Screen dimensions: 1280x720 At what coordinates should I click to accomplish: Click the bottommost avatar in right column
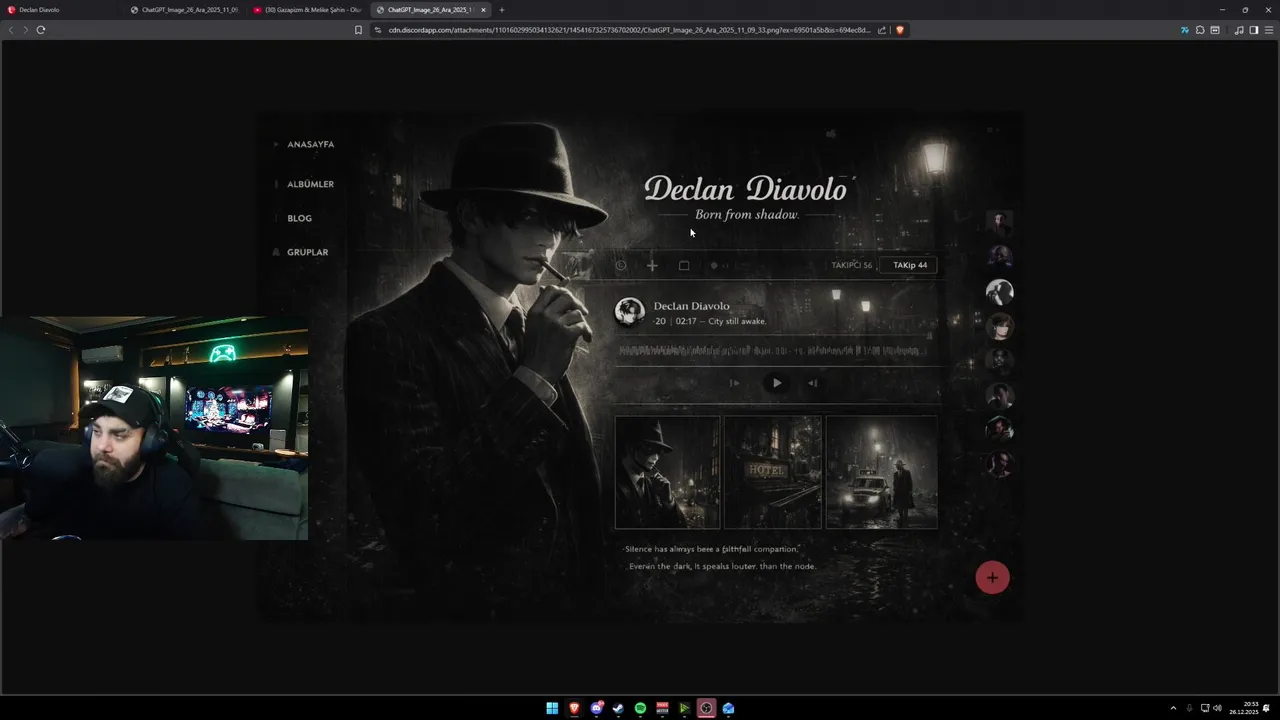(999, 463)
